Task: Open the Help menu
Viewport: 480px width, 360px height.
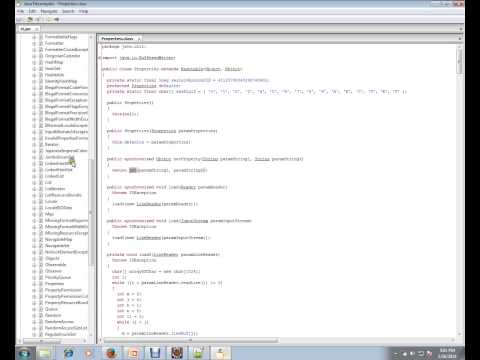Action: tap(83, 11)
